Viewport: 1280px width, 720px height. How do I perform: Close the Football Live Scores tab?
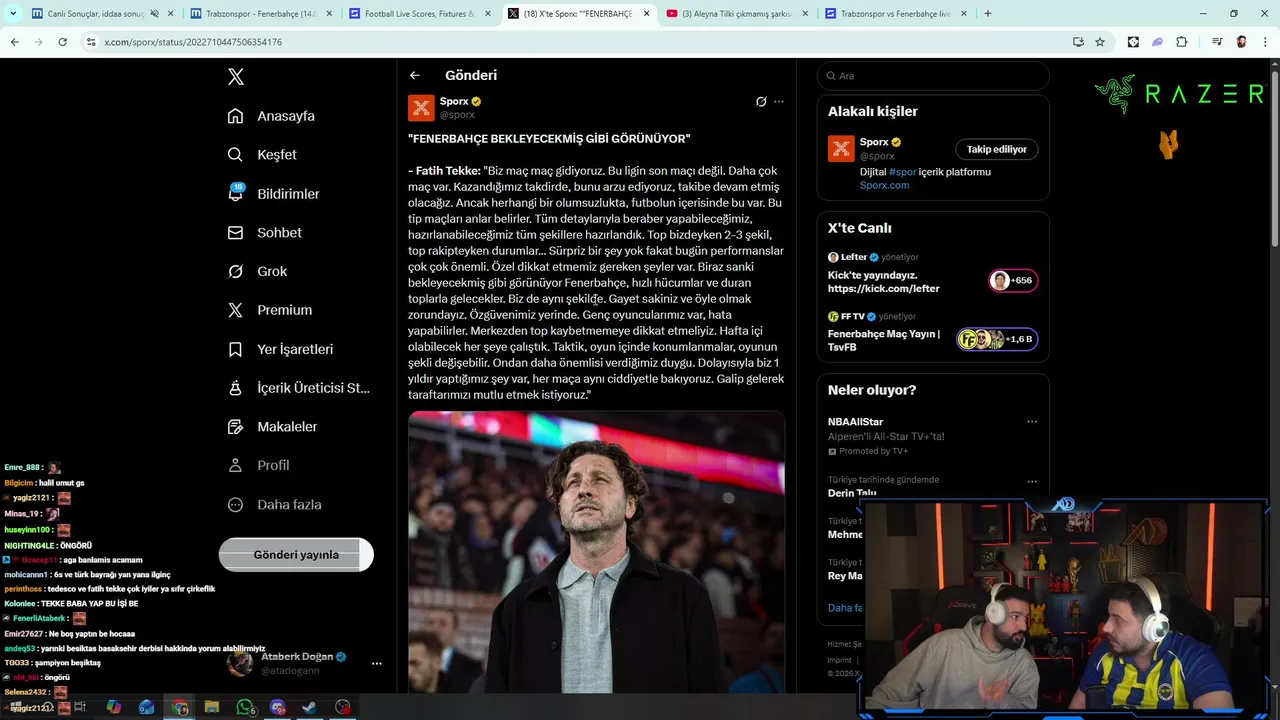[487, 14]
